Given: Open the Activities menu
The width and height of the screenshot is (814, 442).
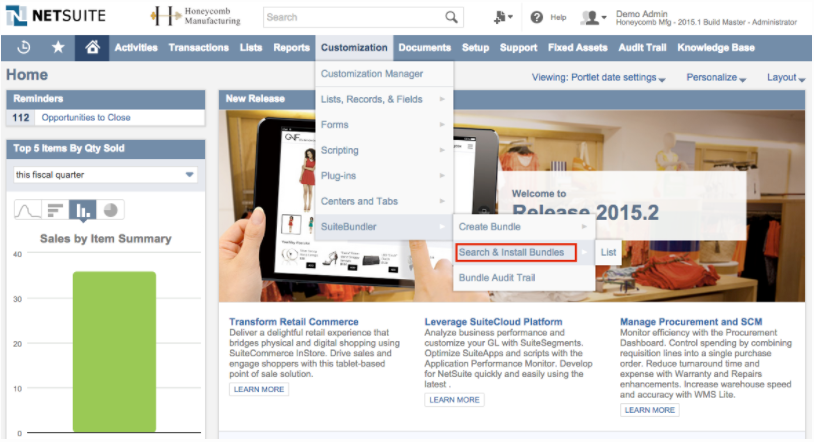Looking at the screenshot, I should click(x=136, y=48).
